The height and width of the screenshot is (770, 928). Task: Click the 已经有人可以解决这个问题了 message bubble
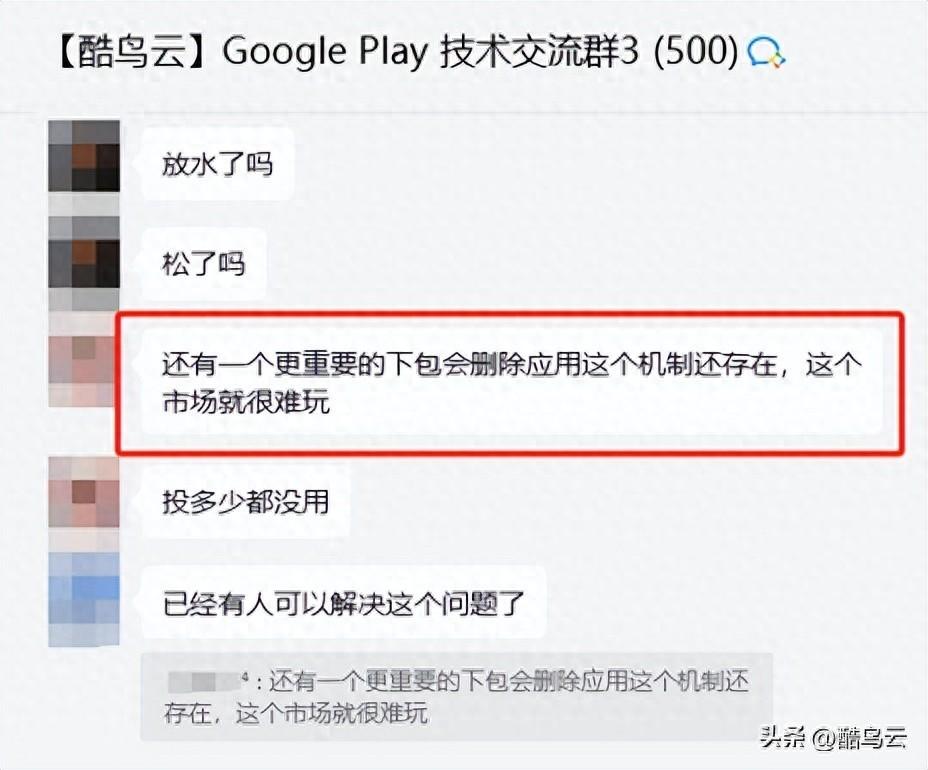[x=343, y=603]
